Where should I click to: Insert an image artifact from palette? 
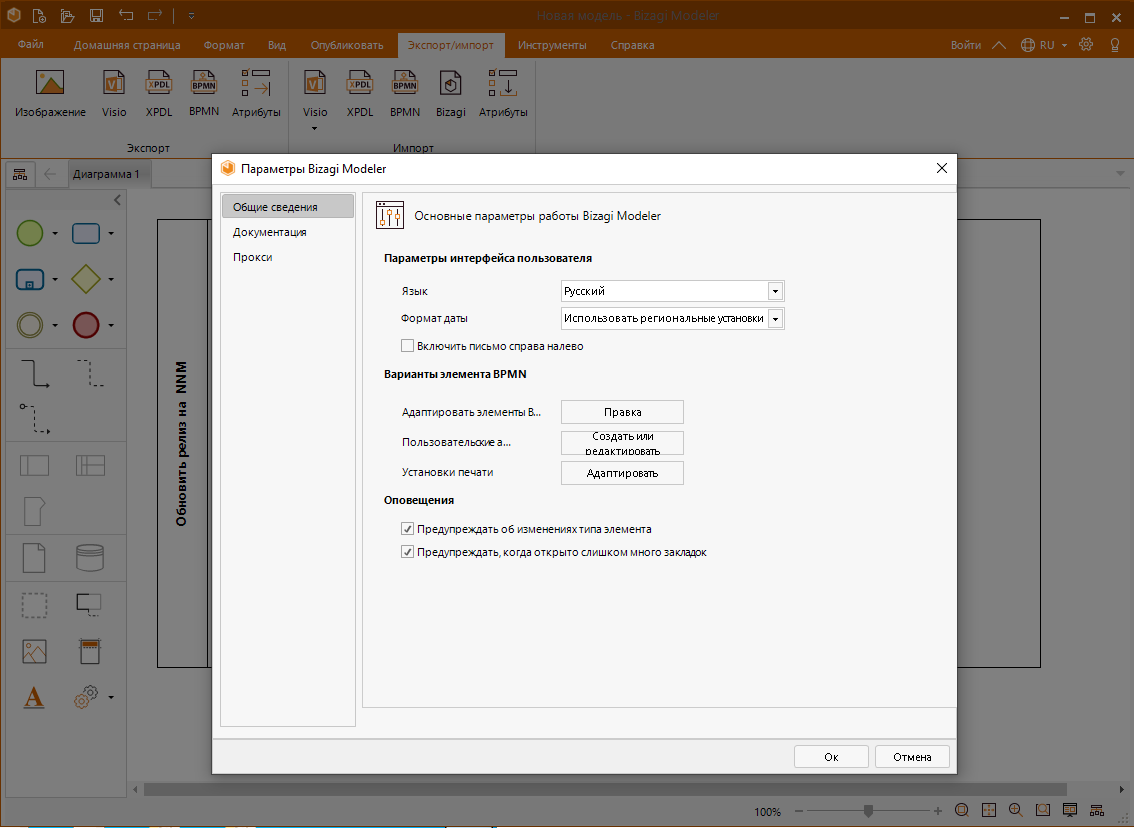click(35, 652)
